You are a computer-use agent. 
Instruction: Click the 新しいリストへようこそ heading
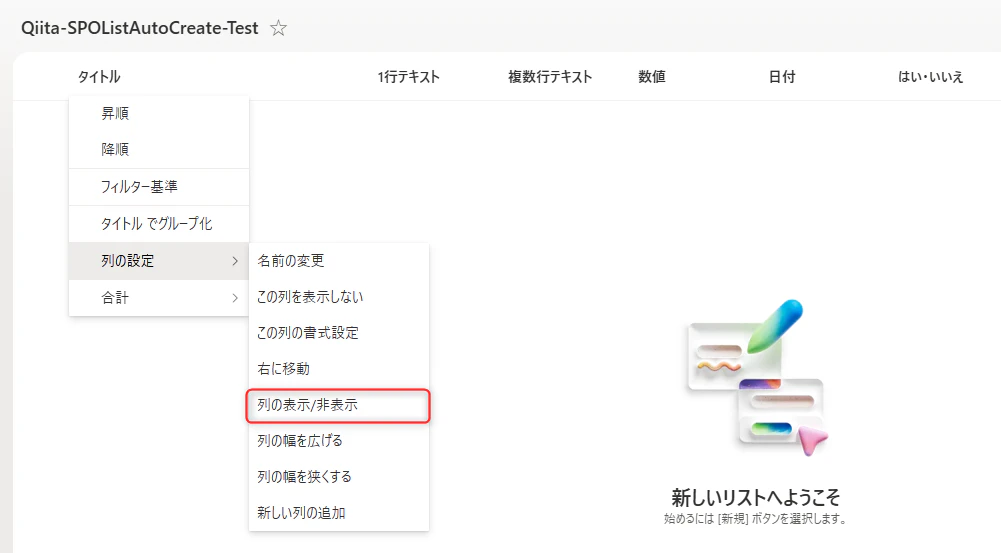tap(755, 497)
